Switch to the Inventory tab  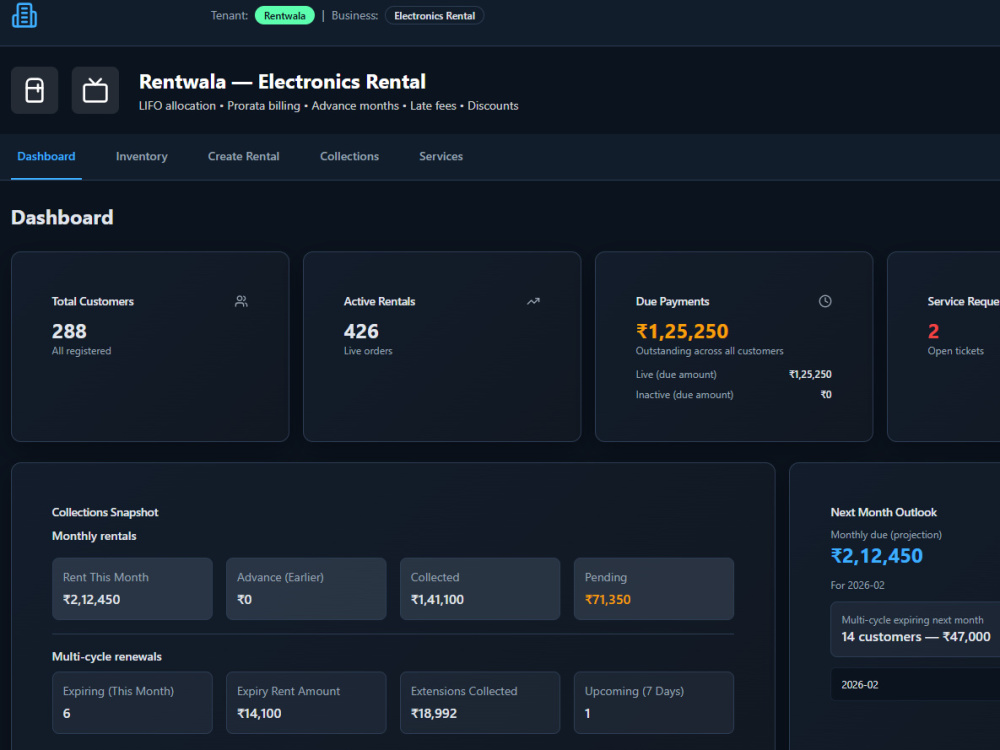pyautogui.click(x=142, y=156)
